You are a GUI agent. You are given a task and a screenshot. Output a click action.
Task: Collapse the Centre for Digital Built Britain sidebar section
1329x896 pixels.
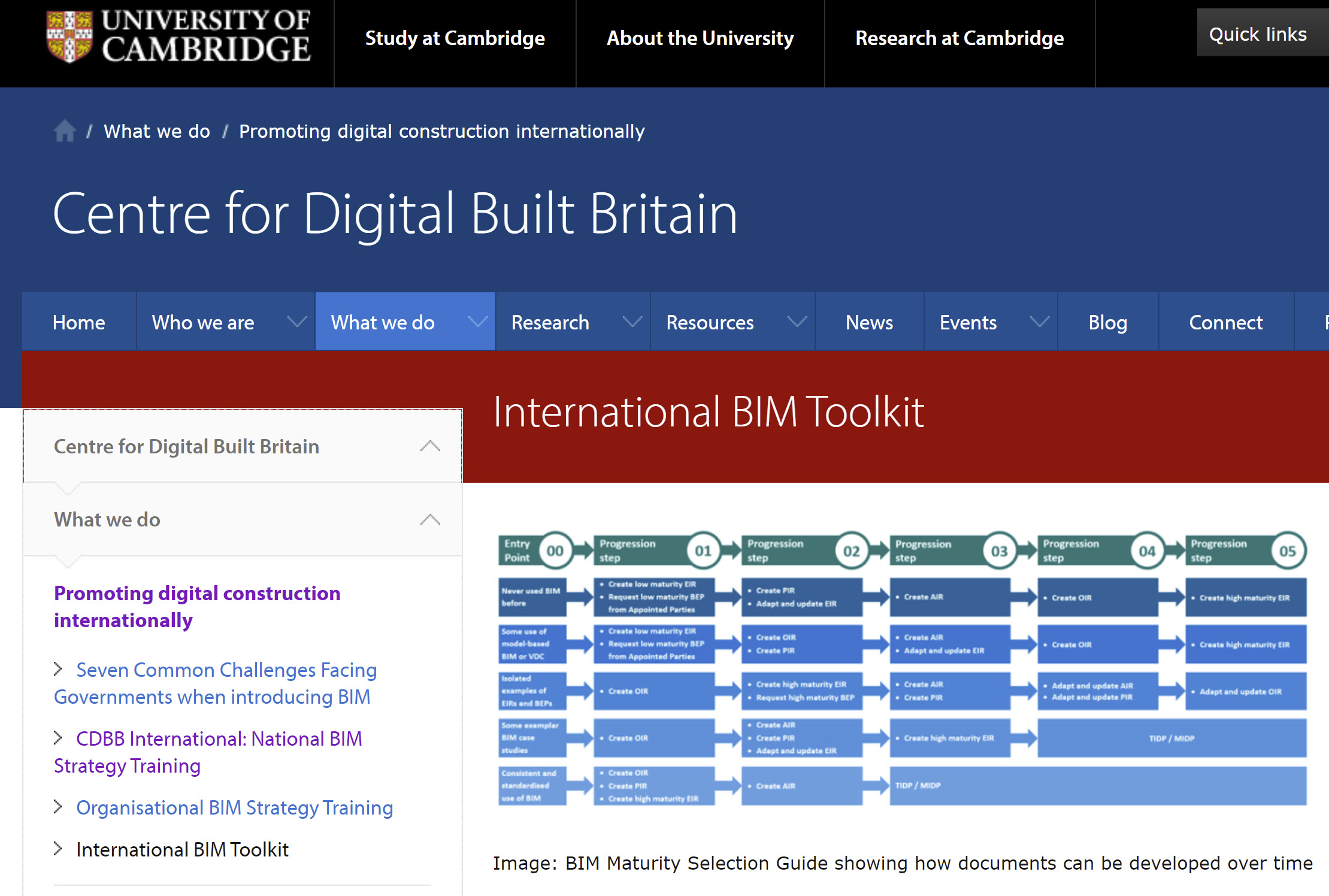[430, 446]
